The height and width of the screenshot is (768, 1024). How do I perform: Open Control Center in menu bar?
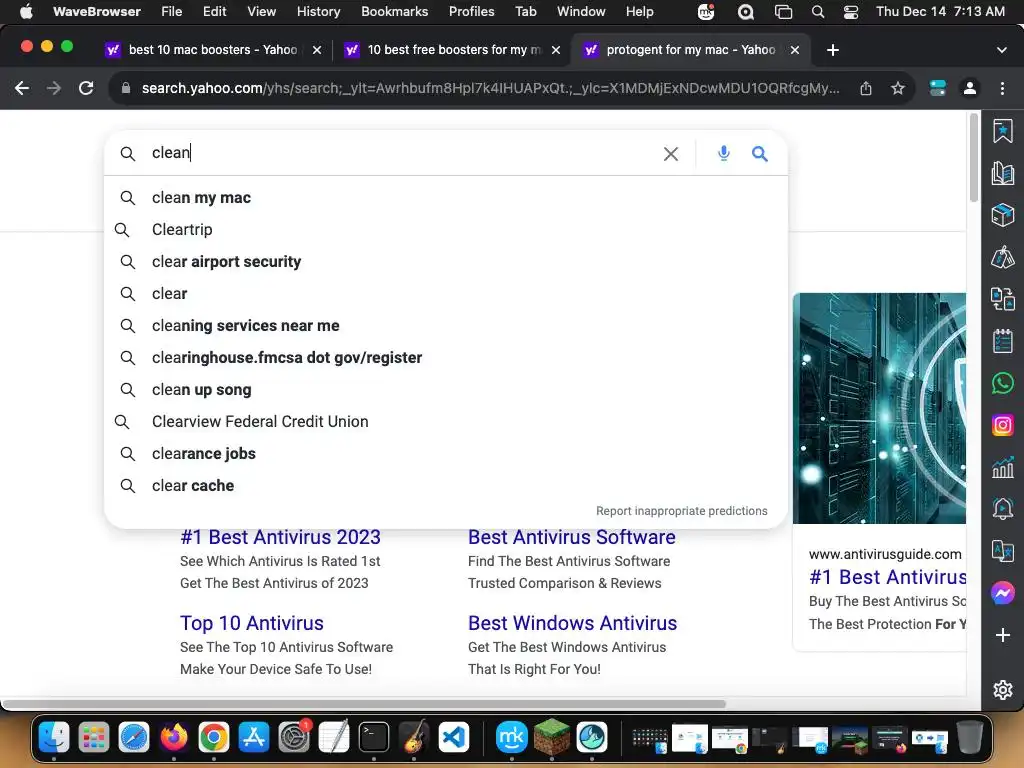851,11
